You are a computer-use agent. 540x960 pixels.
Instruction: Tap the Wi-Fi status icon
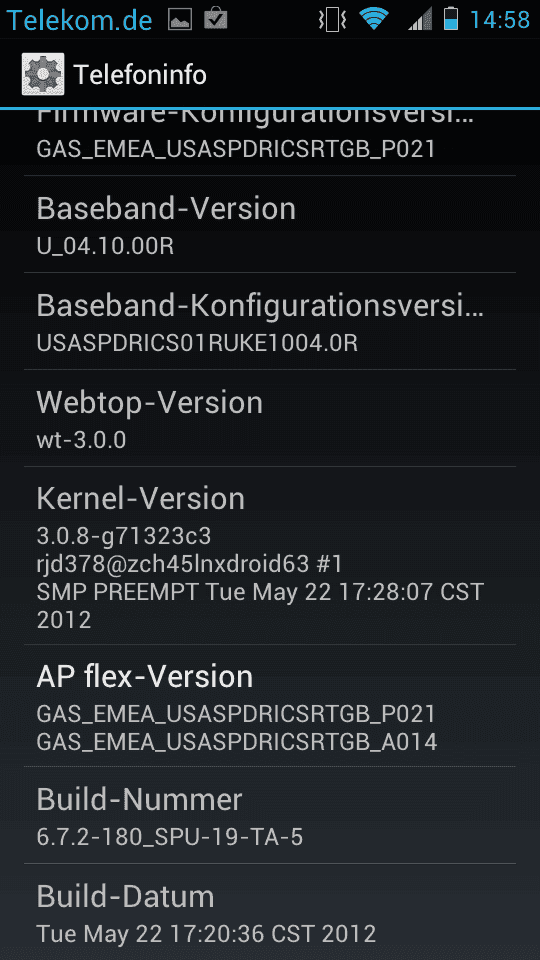(x=372, y=19)
